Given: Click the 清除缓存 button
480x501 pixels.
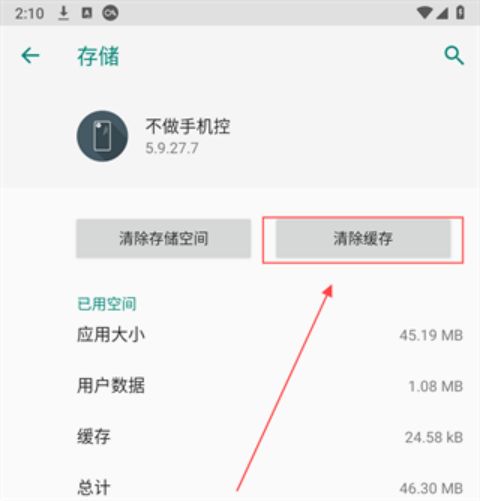Looking at the screenshot, I should (363, 239).
